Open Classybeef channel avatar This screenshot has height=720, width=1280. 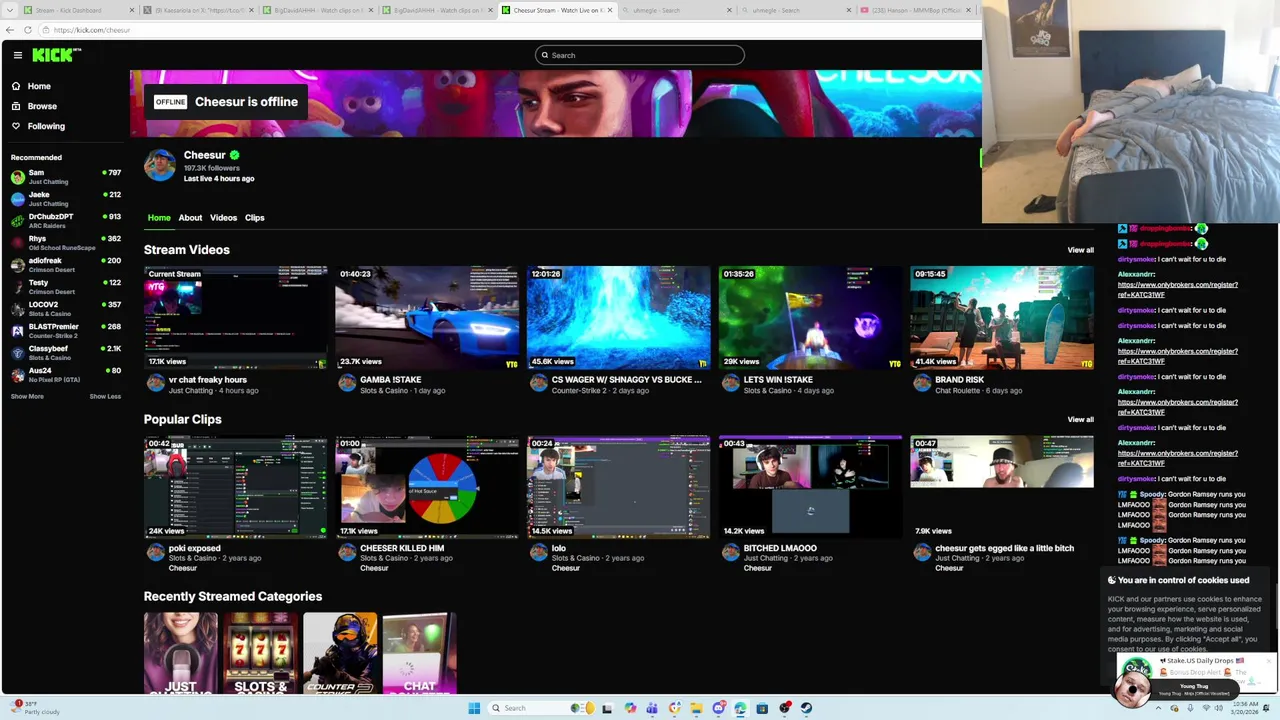tap(18, 353)
